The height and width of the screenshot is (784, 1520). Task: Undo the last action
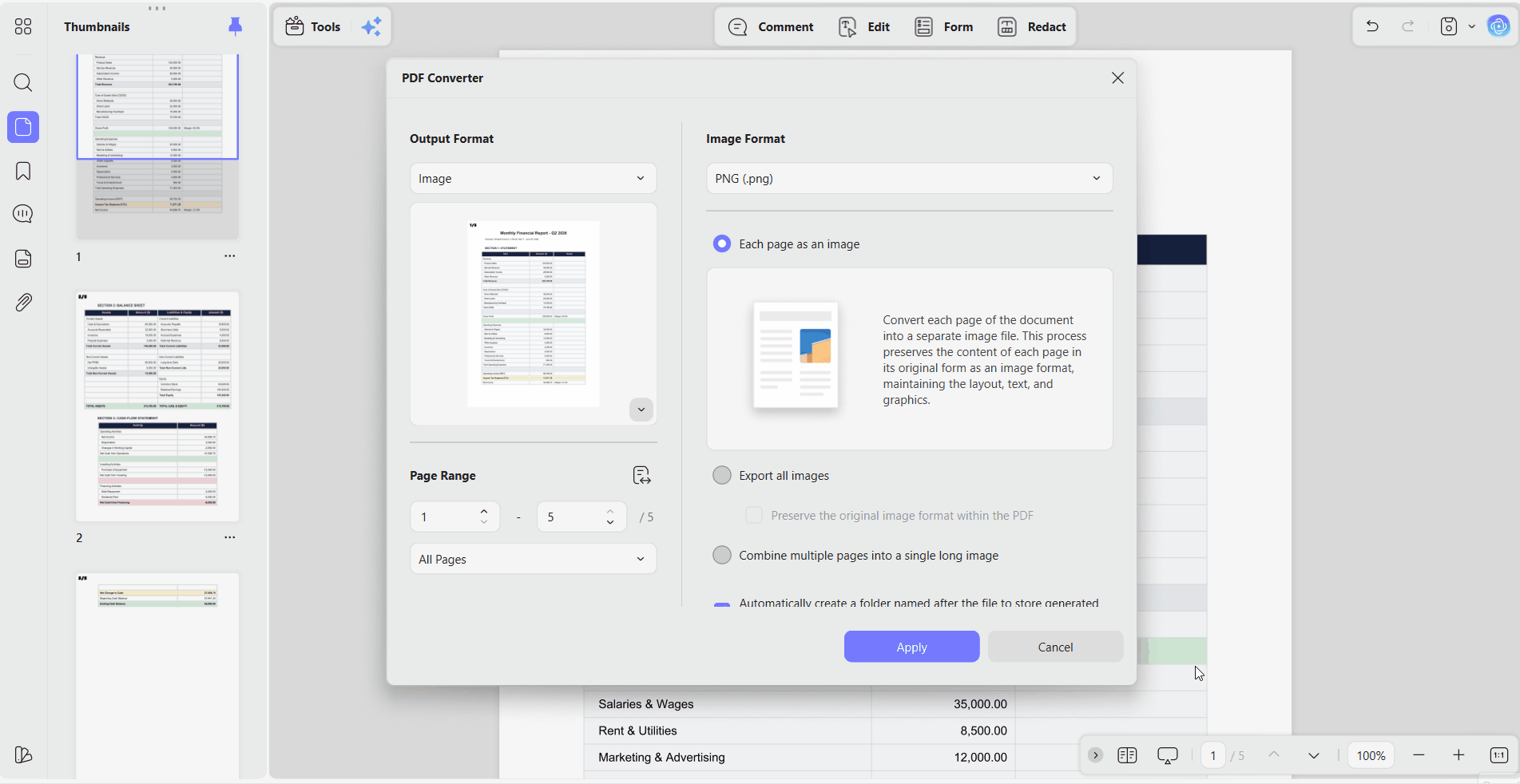pos(1372,26)
